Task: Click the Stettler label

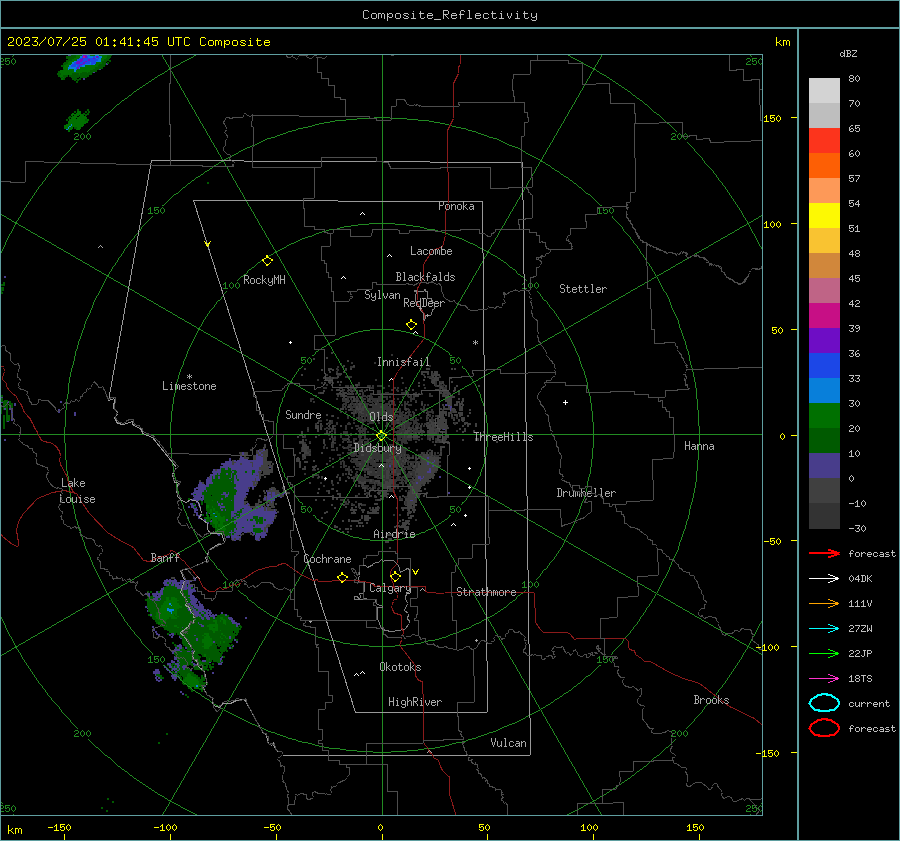Action: (583, 289)
